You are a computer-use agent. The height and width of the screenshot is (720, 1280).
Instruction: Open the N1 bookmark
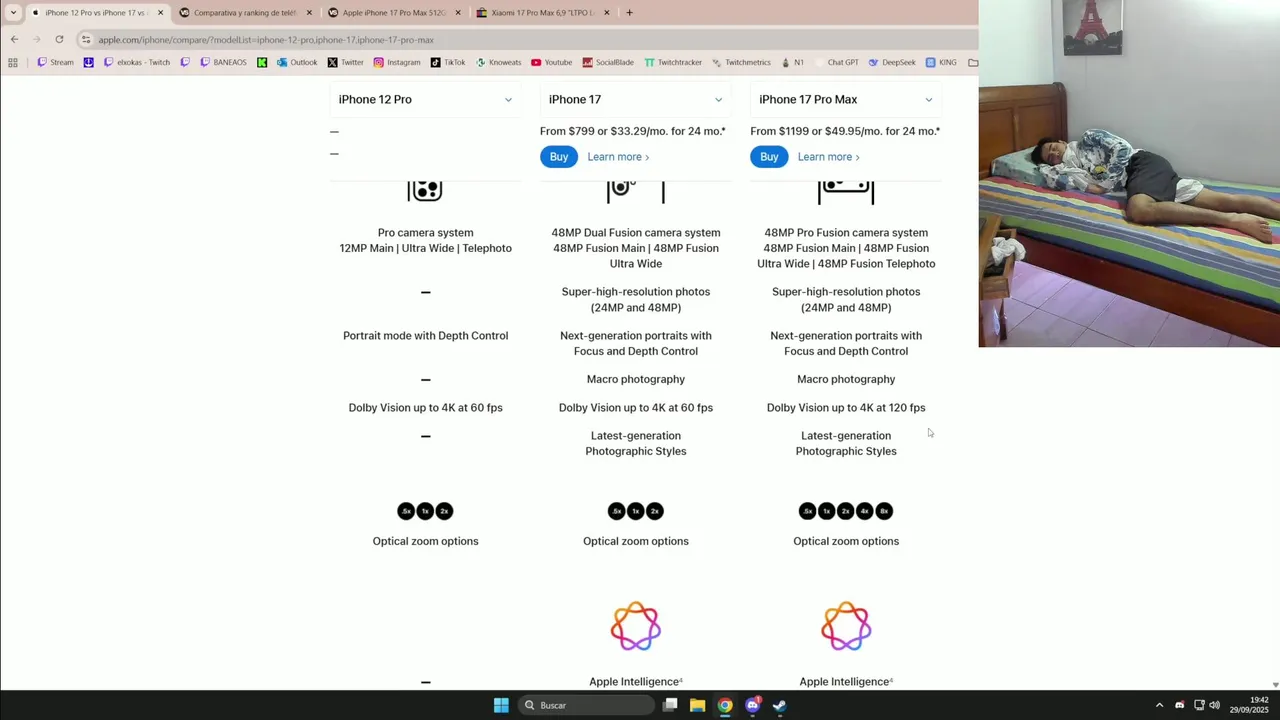[792, 62]
